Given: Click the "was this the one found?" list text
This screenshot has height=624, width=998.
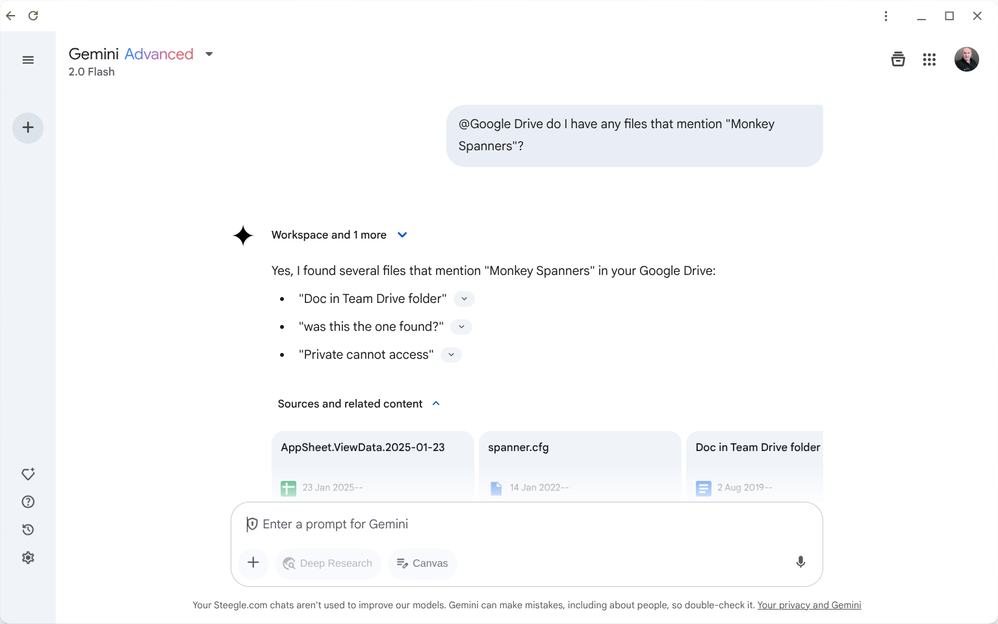Looking at the screenshot, I should pos(371,327).
